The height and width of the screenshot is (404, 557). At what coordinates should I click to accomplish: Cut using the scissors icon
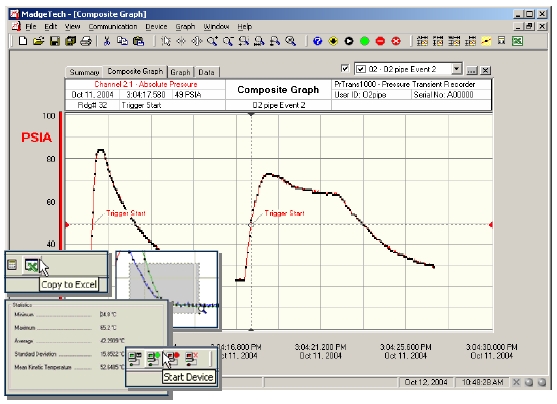107,41
